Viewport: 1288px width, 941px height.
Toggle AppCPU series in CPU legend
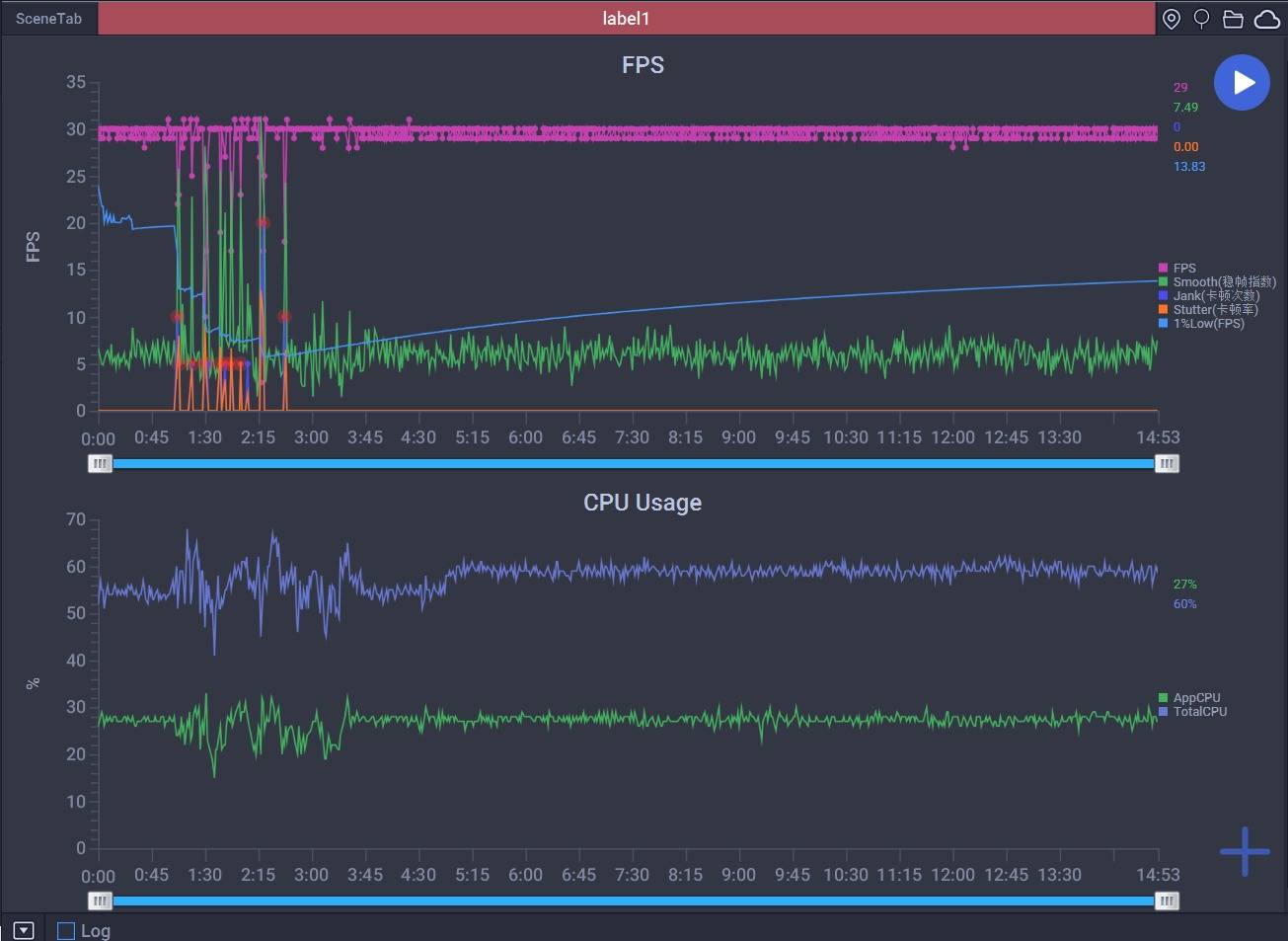[1195, 697]
